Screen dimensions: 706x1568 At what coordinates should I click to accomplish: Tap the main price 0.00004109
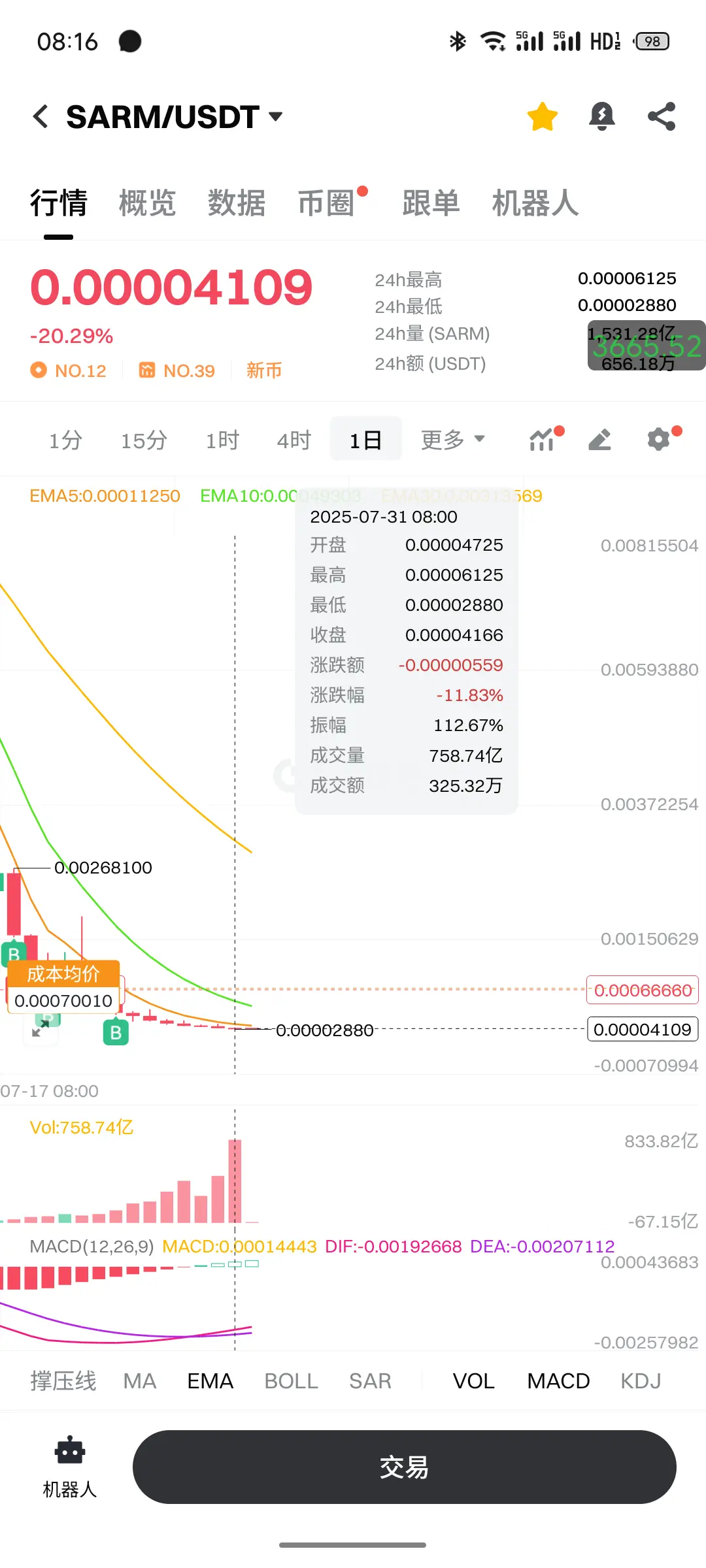tap(171, 287)
